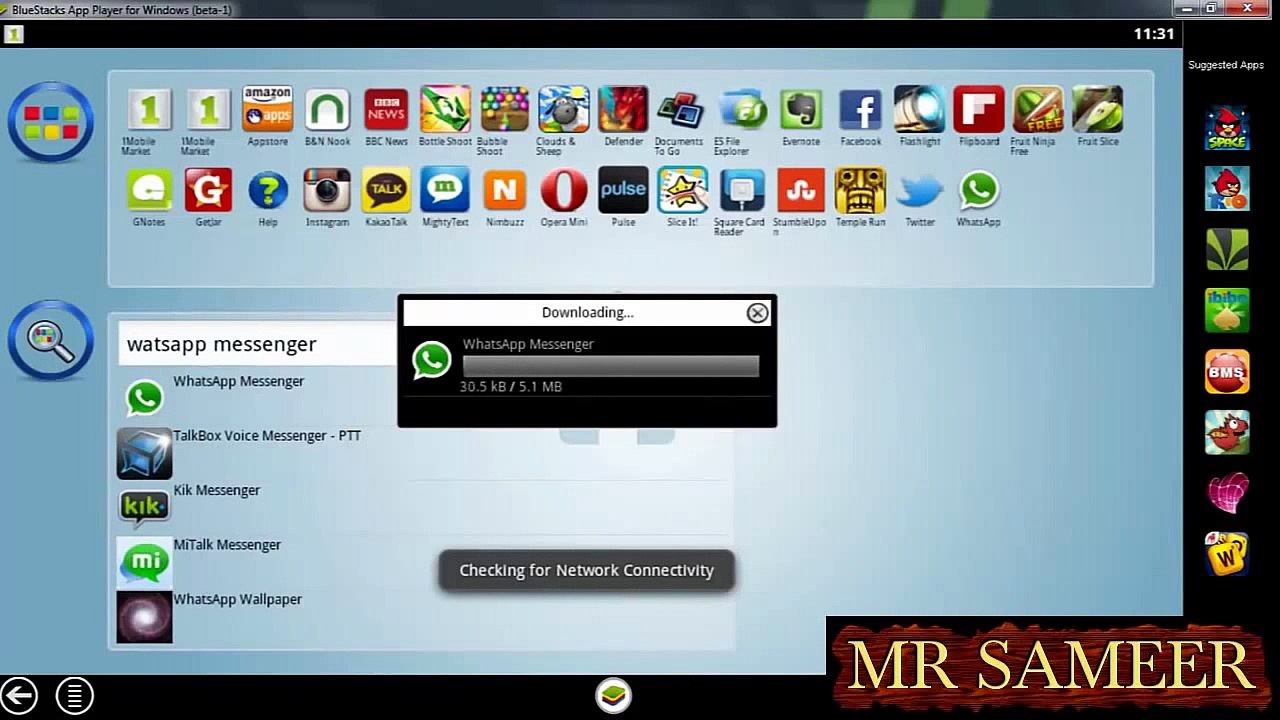Close the Downloading dialog

click(x=757, y=313)
